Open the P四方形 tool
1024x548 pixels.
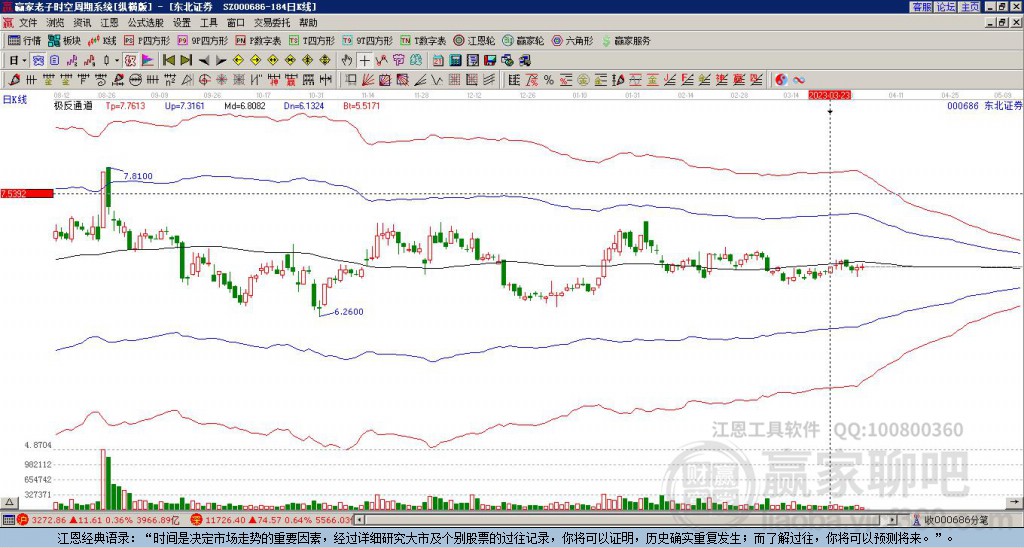pos(147,40)
